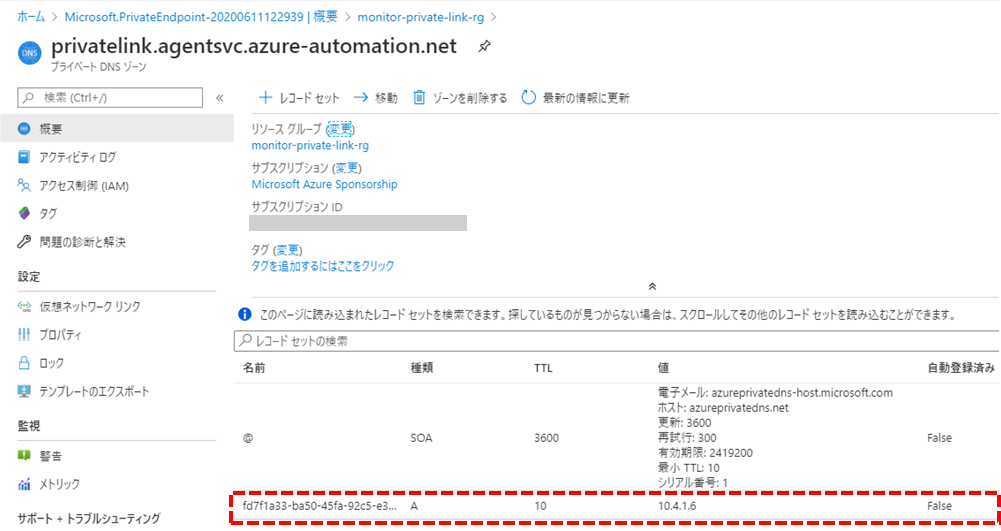Click the refresh icon for 最新の情報に更新
Image resolution: width=1001 pixels, height=531 pixels.
coord(529,98)
